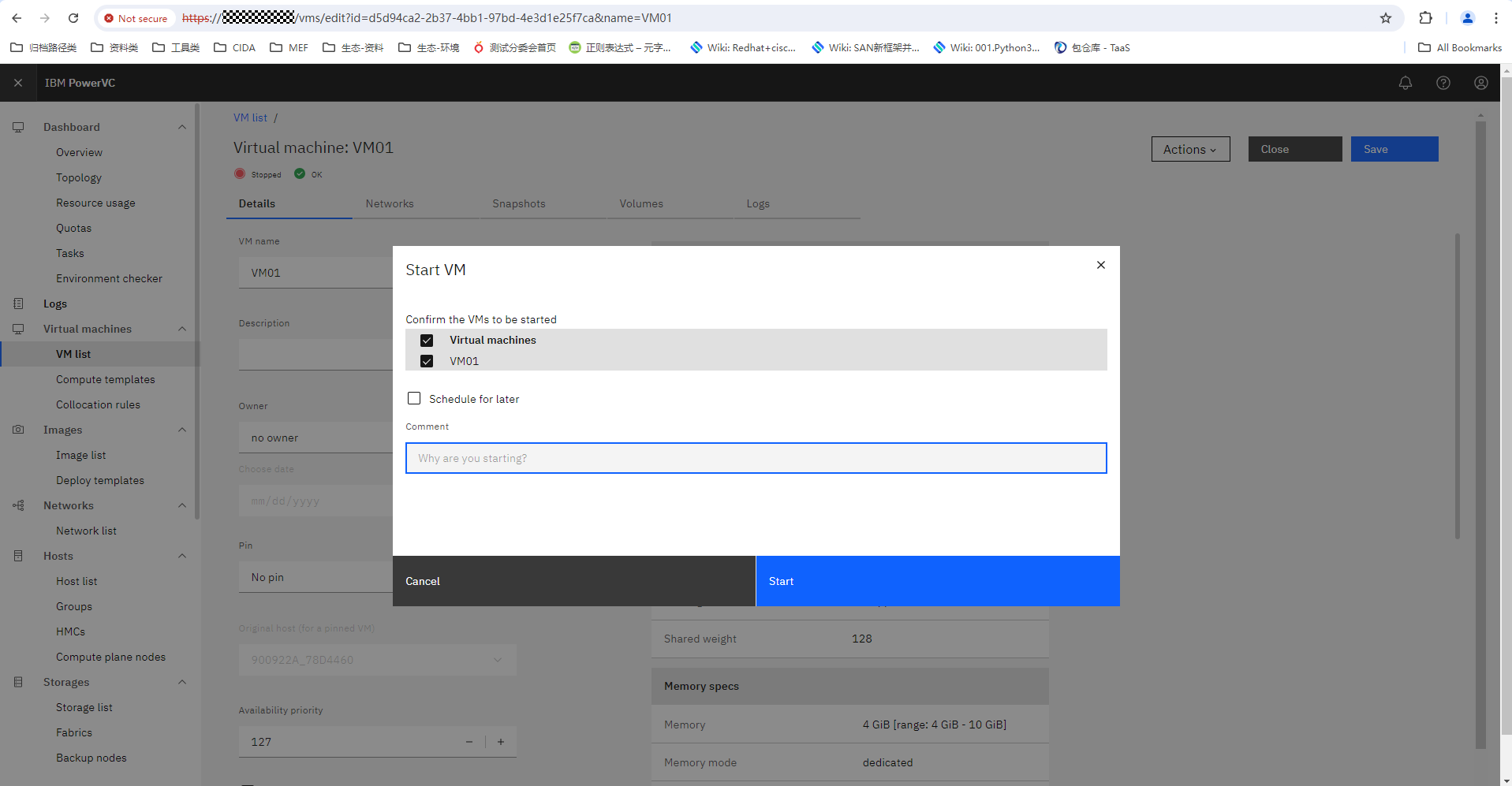The image size is (1512, 786).
Task: Click the Save button
Action: pyautogui.click(x=1394, y=149)
